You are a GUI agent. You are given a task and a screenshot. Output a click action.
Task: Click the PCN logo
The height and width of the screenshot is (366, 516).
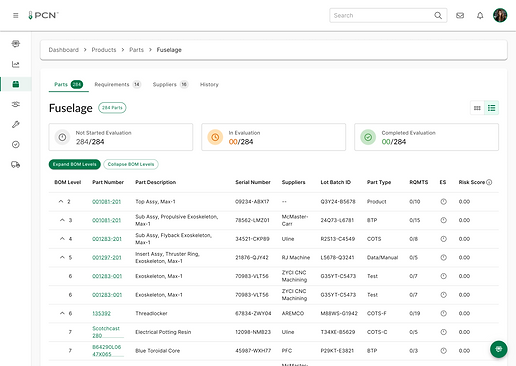click(x=43, y=15)
